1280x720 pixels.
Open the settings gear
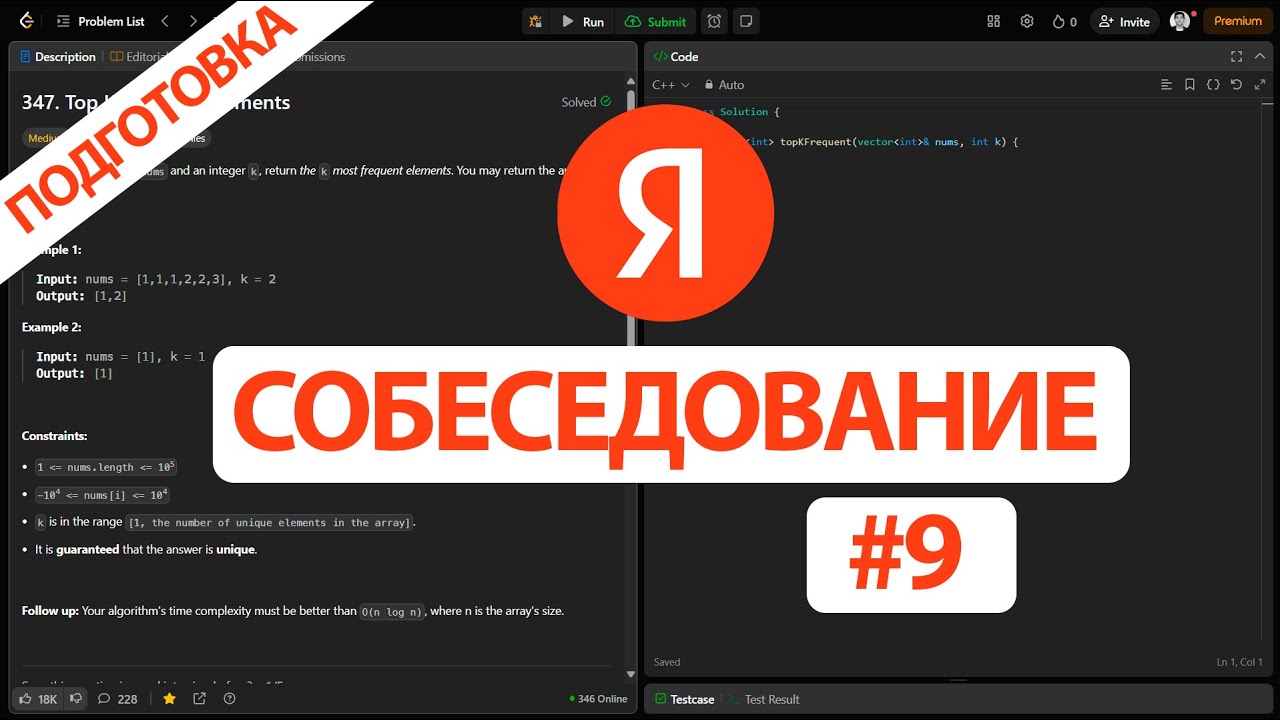pos(1026,21)
